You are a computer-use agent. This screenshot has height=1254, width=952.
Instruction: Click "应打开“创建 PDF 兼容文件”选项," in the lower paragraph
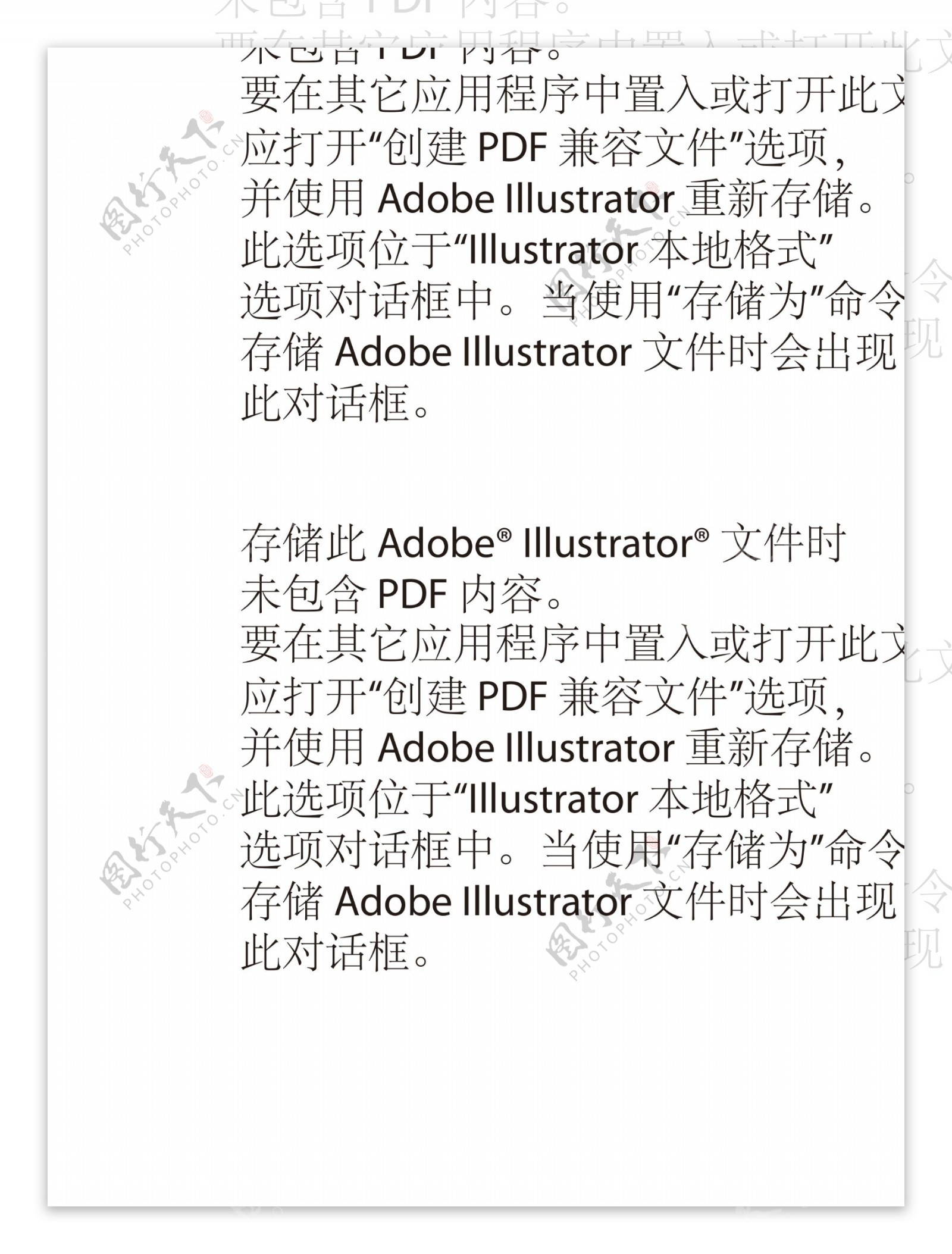(543, 696)
